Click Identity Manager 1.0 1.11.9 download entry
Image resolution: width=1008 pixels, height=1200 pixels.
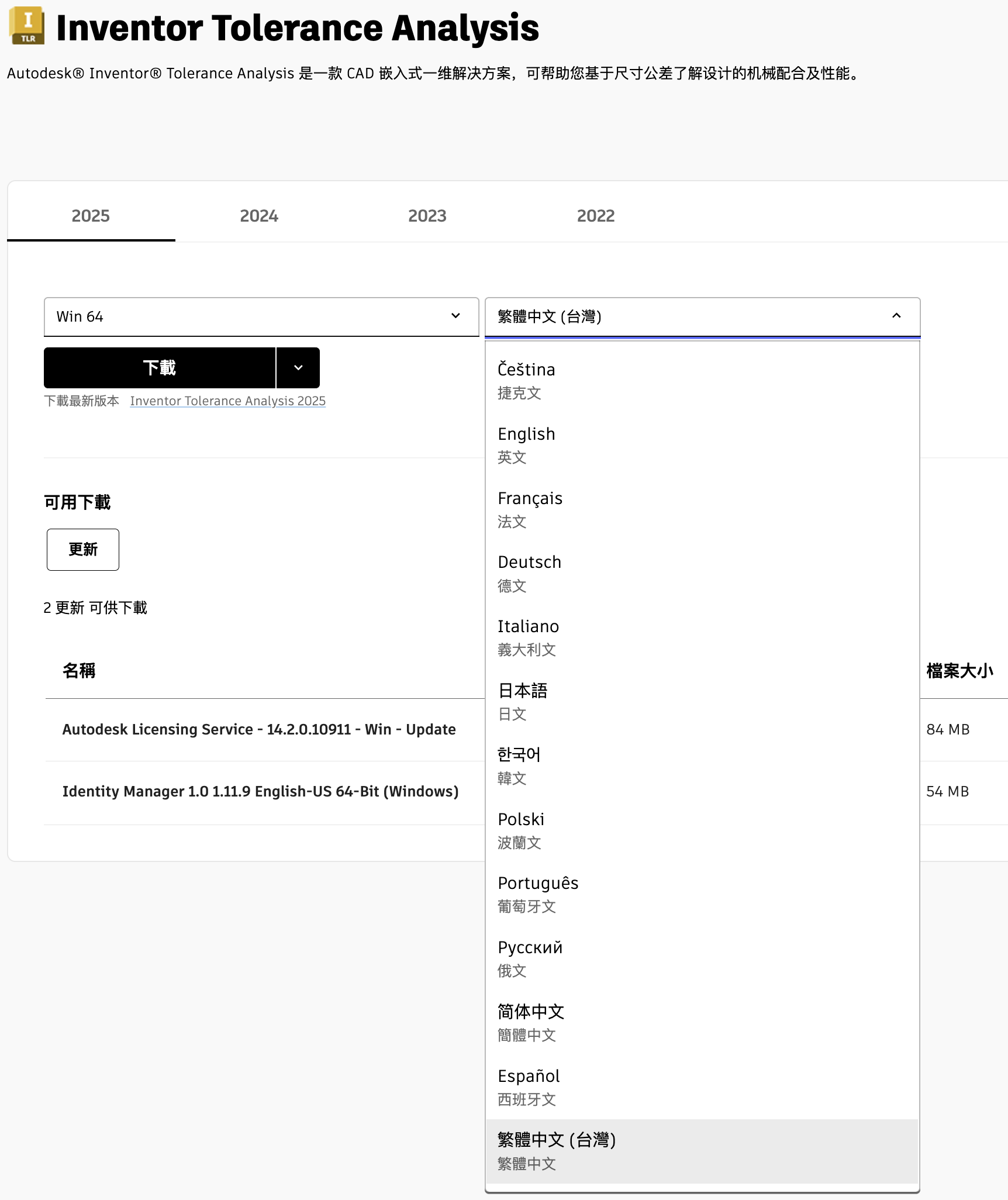(260, 791)
